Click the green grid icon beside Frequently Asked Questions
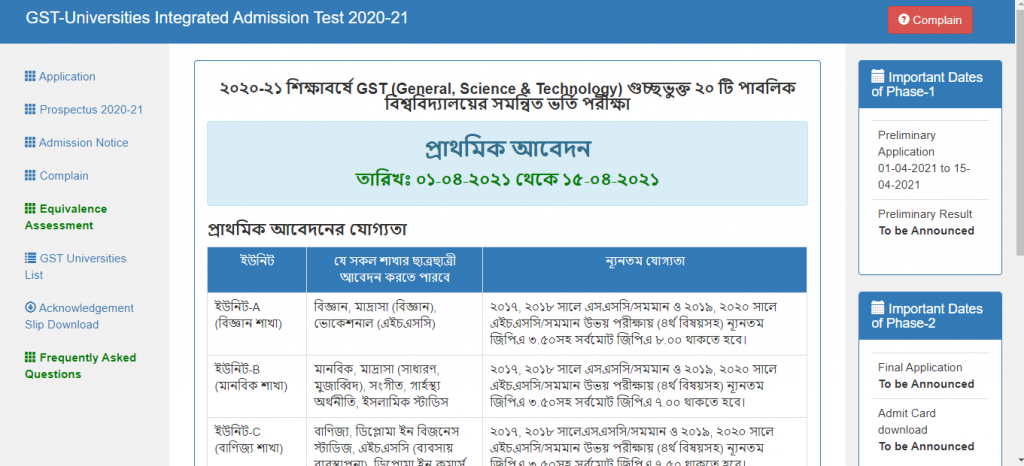This screenshot has height=466, width=1024. 30,357
